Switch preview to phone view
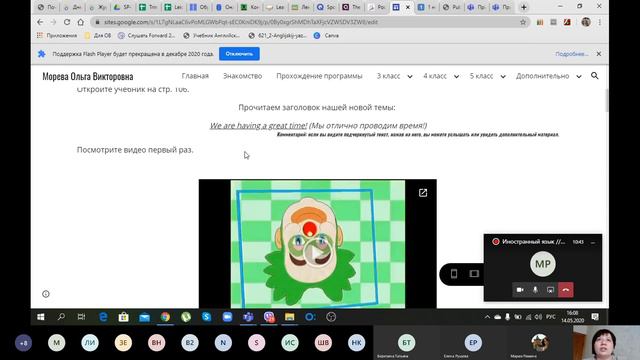 [x=454, y=273]
